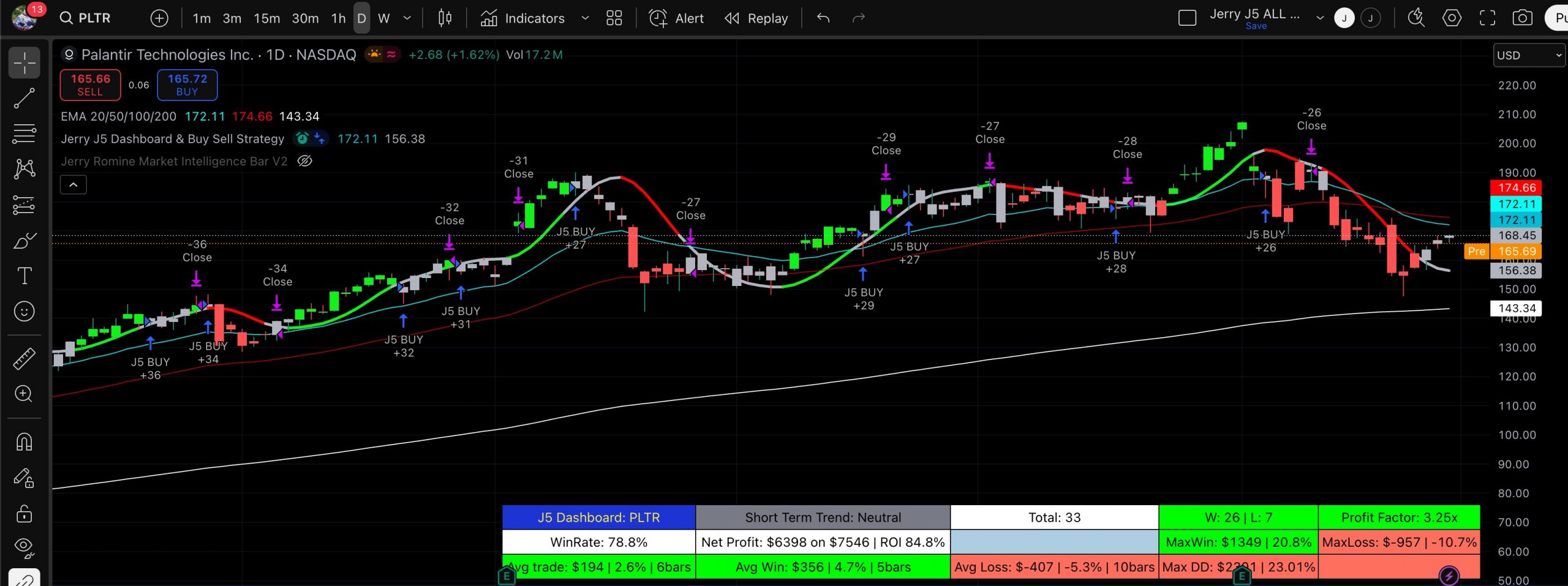This screenshot has width=1568, height=586.
Task: Collapse the indicator legend with chevron
Action: (73, 184)
